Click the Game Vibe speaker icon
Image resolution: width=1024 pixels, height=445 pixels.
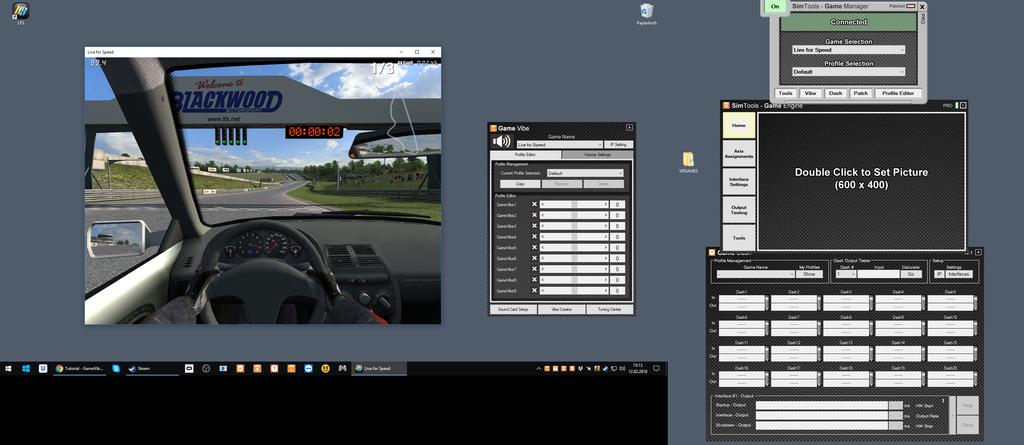pos(502,141)
